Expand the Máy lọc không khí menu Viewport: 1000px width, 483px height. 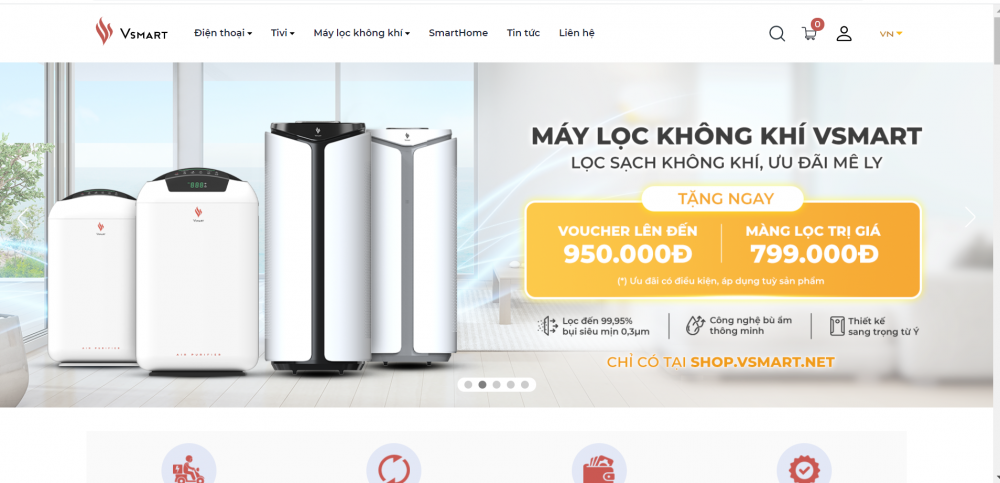(362, 33)
